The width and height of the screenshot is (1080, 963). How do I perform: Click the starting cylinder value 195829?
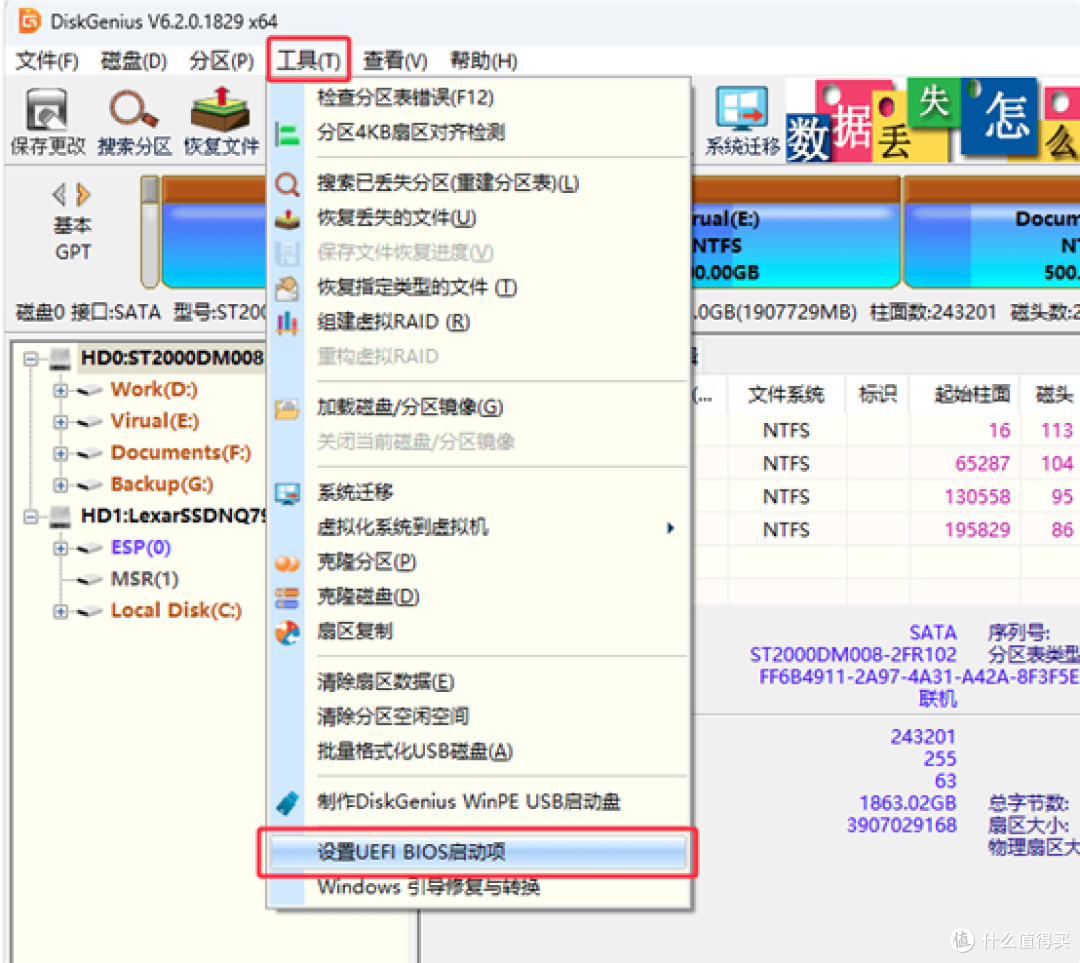tap(977, 530)
